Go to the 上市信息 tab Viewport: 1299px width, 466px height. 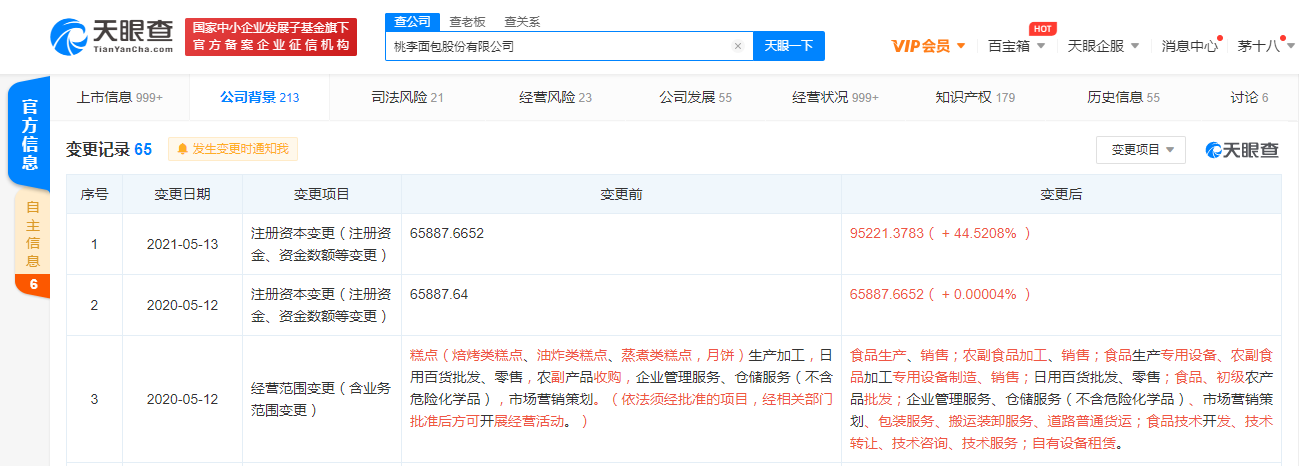point(119,97)
